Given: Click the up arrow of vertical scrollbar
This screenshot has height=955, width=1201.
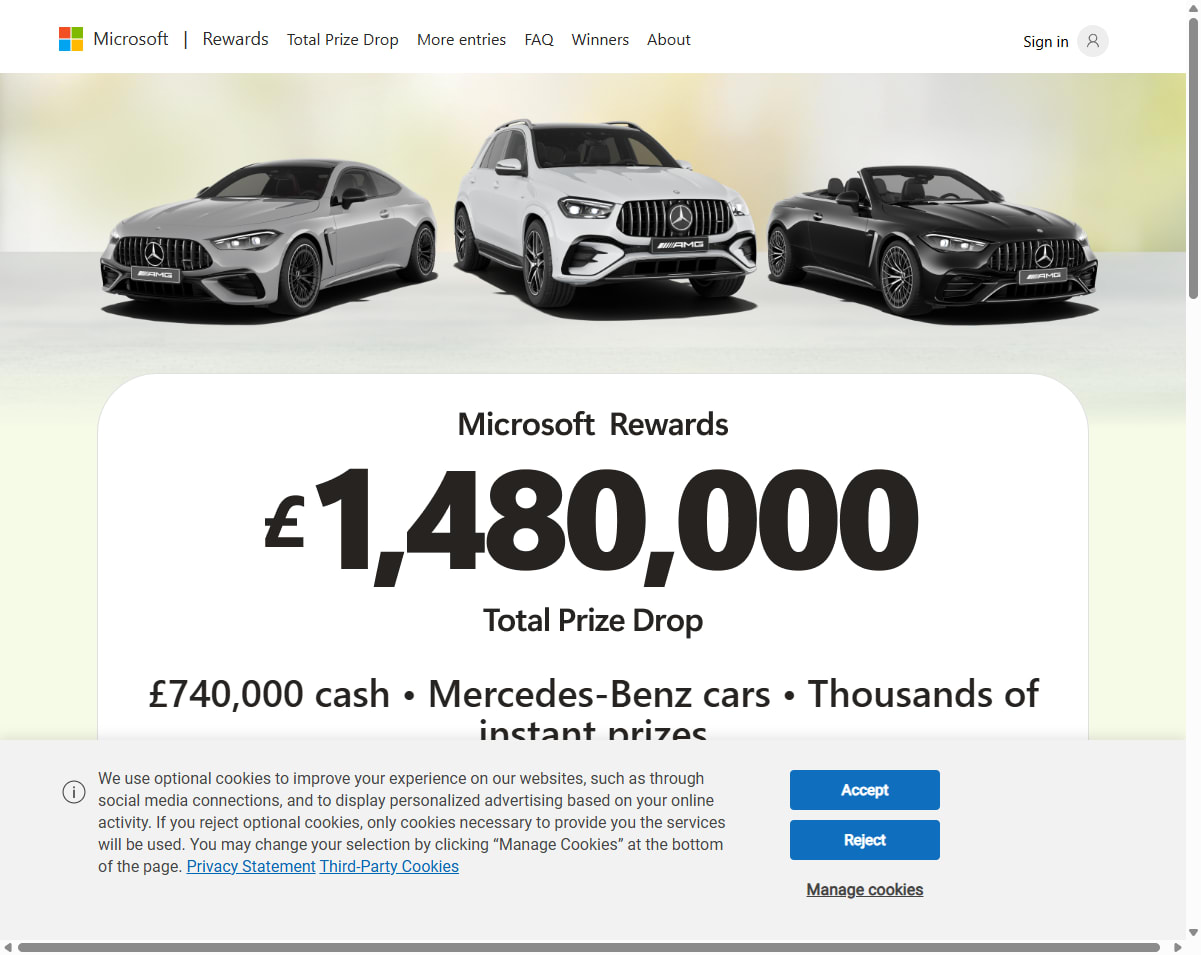Looking at the screenshot, I should [x=1193, y=8].
